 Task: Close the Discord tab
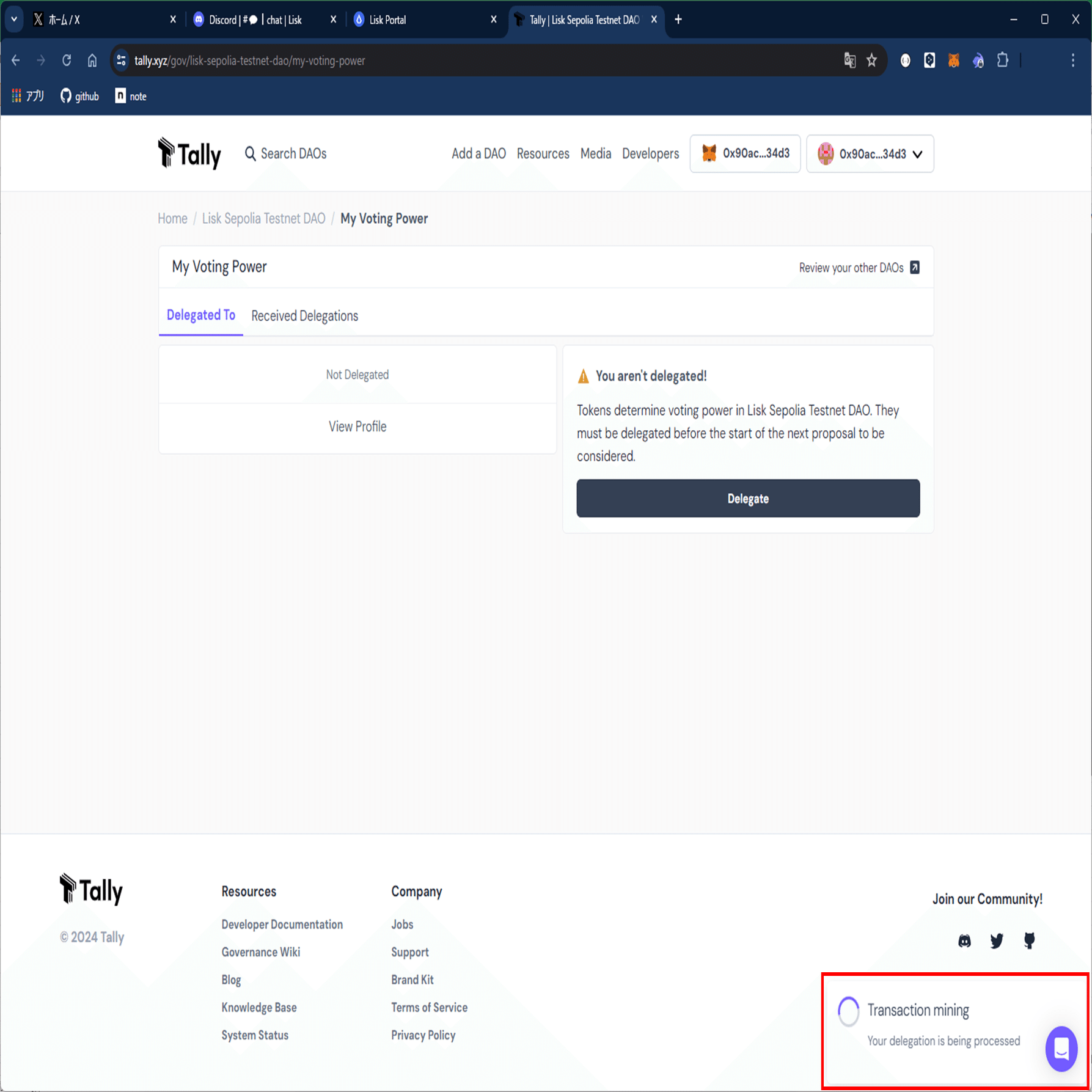(x=333, y=20)
